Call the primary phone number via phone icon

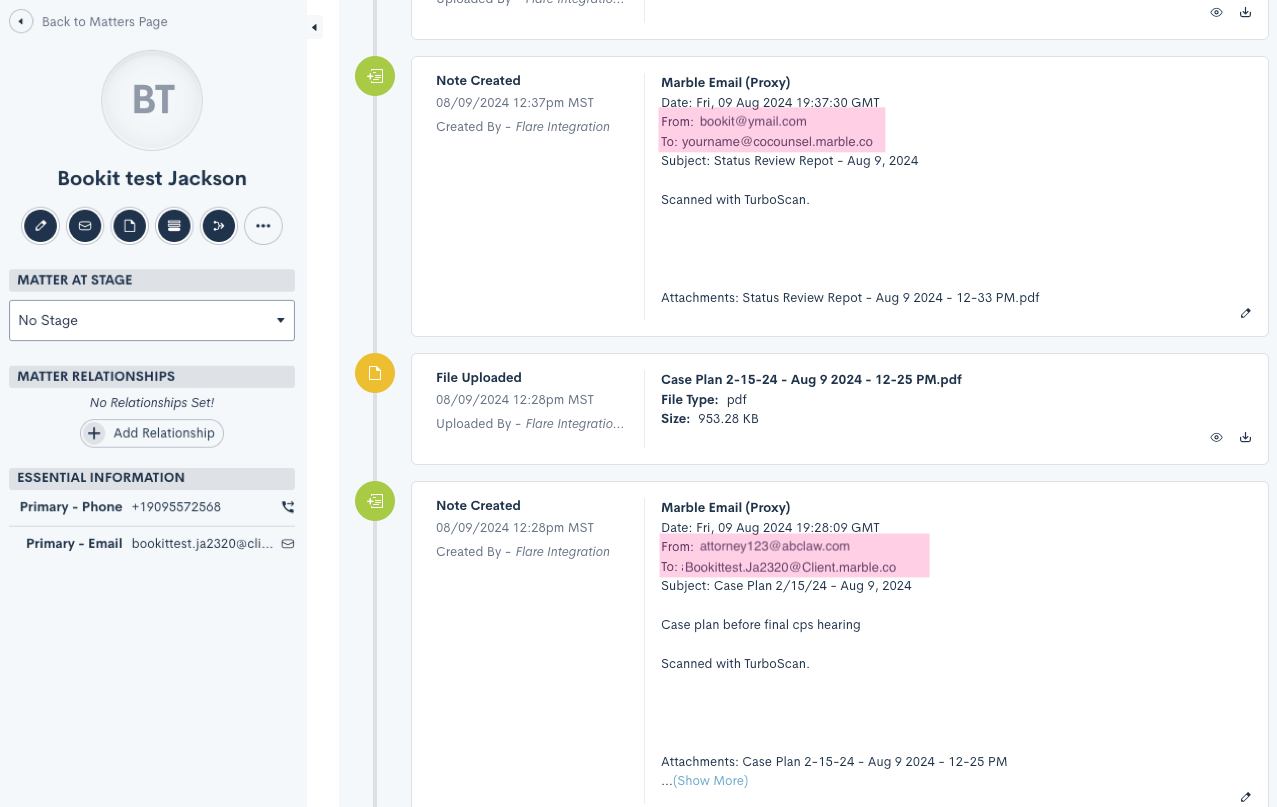[288, 507]
